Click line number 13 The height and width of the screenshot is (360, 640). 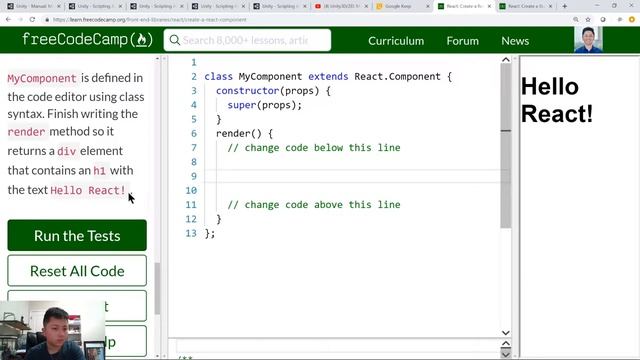tap(191, 233)
